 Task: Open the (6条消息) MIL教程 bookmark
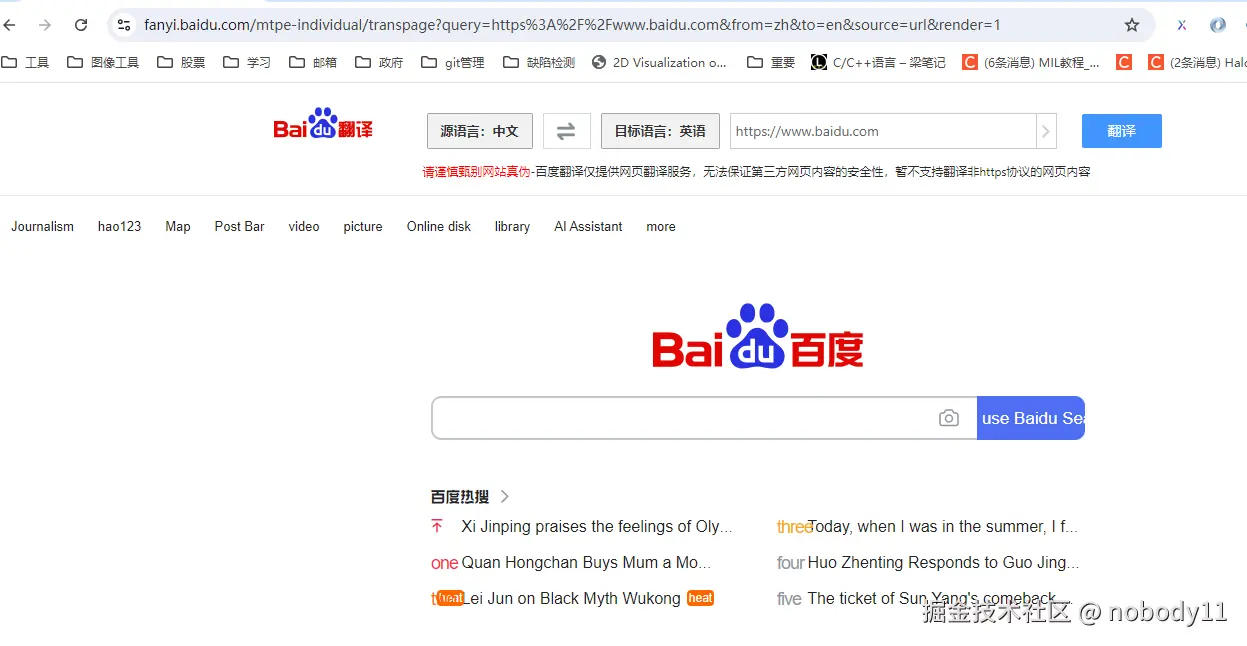pyautogui.click(x=1031, y=62)
